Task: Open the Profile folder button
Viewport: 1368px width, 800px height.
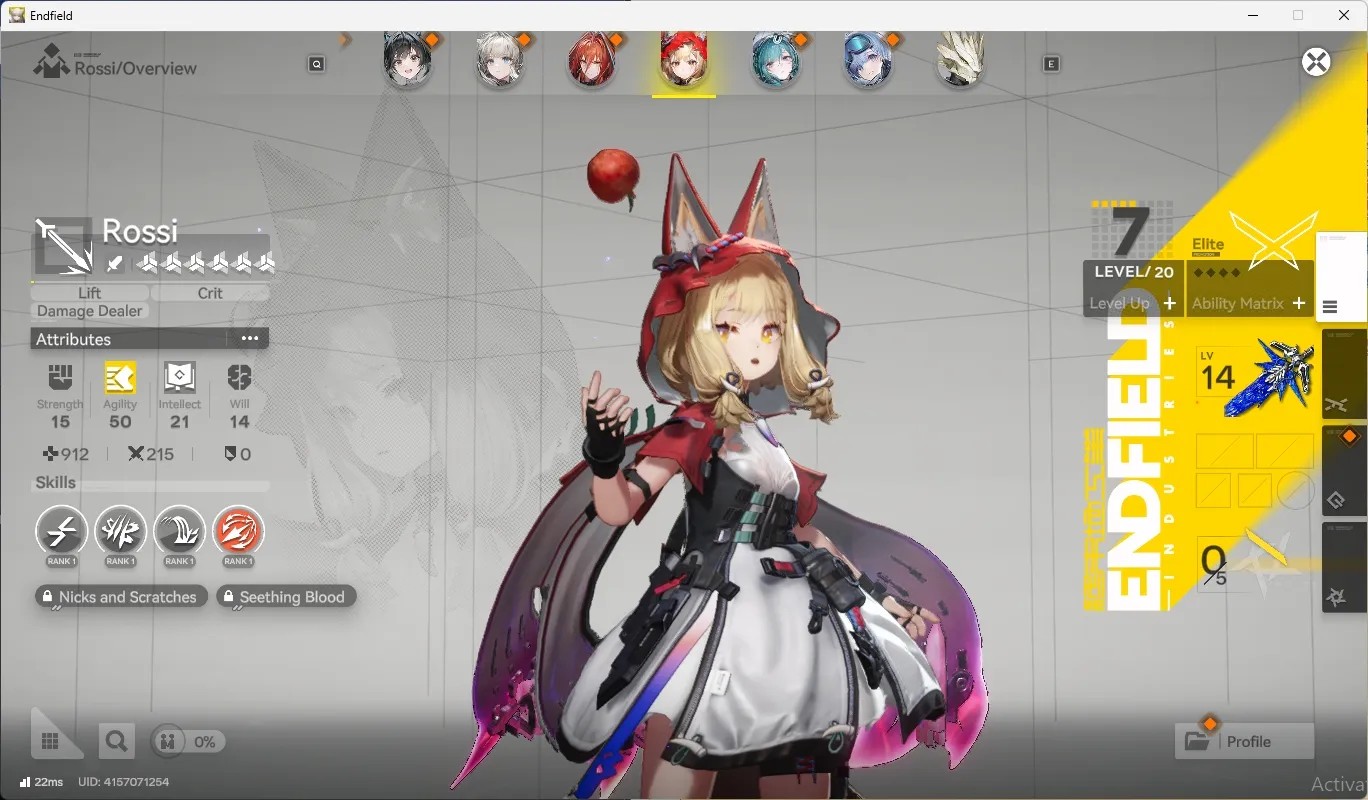Action: coord(1244,741)
